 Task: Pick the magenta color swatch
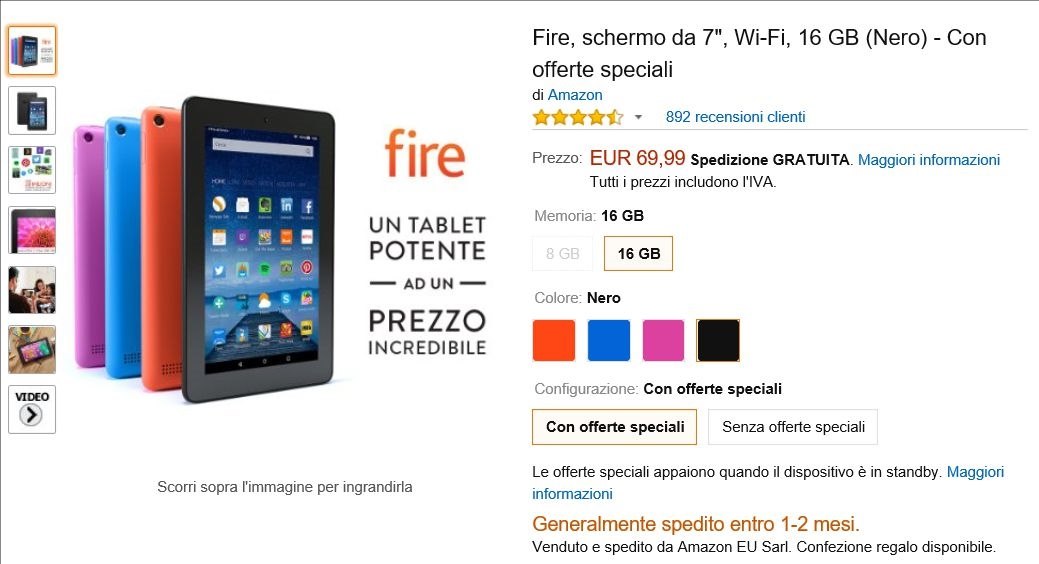(x=663, y=341)
